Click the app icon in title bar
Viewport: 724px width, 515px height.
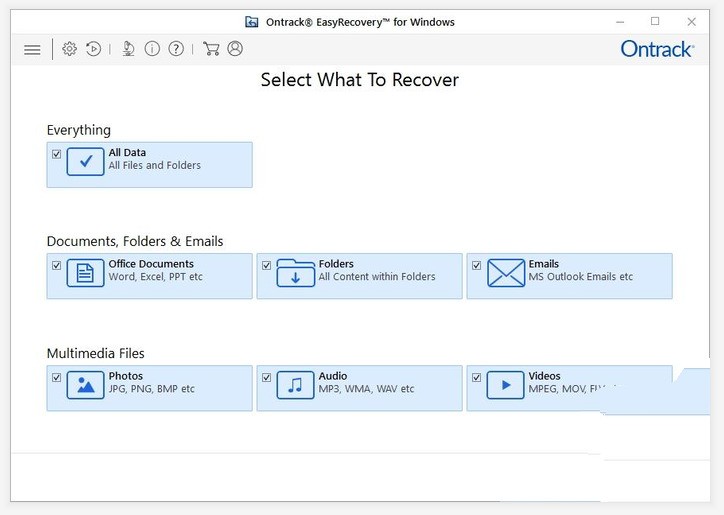[252, 22]
